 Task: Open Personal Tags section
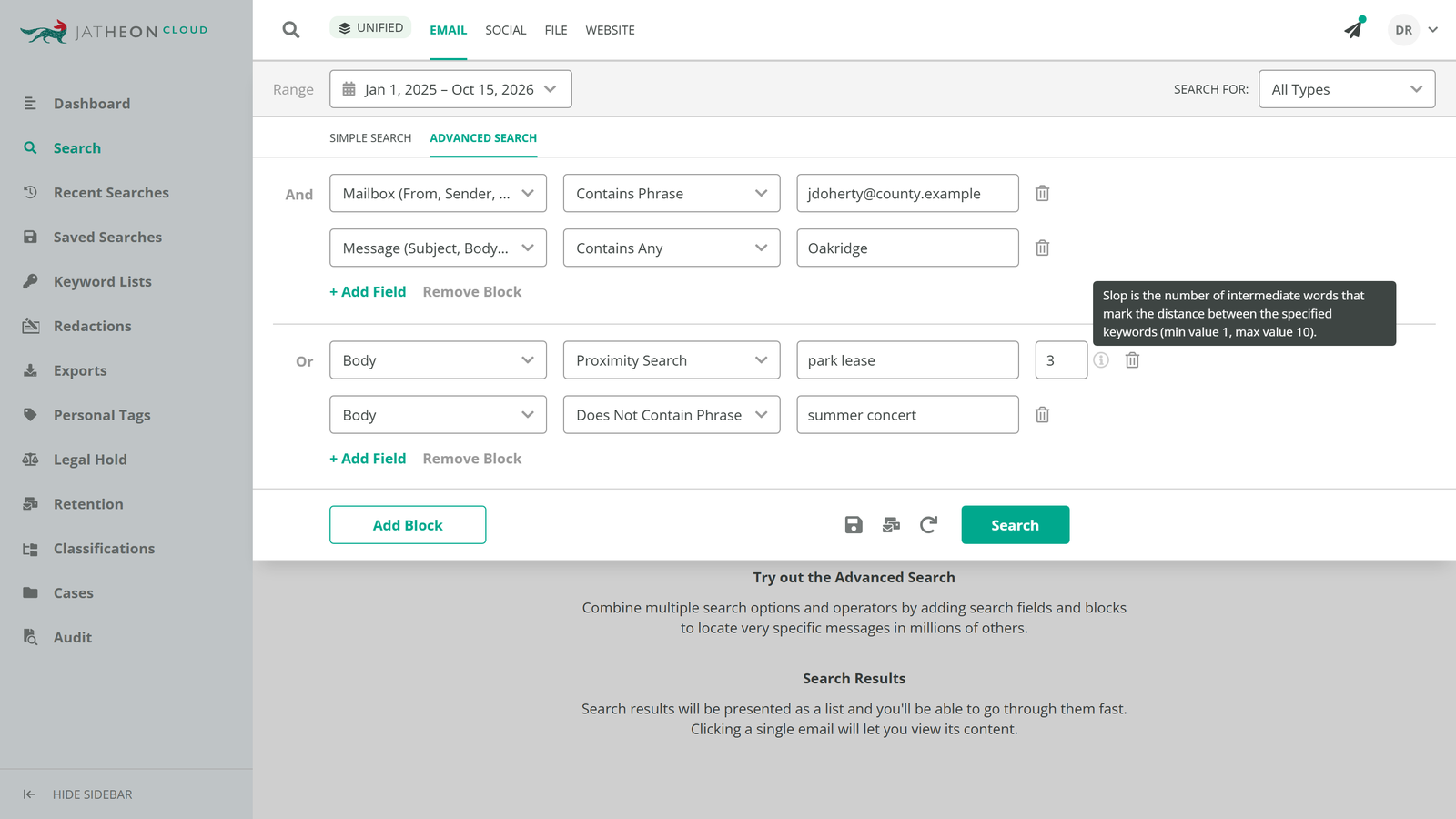pos(102,416)
